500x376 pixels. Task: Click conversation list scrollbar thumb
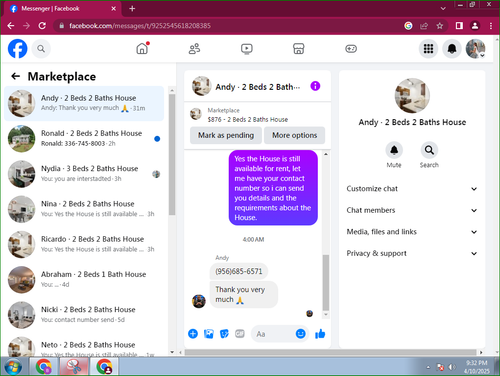point(172,154)
